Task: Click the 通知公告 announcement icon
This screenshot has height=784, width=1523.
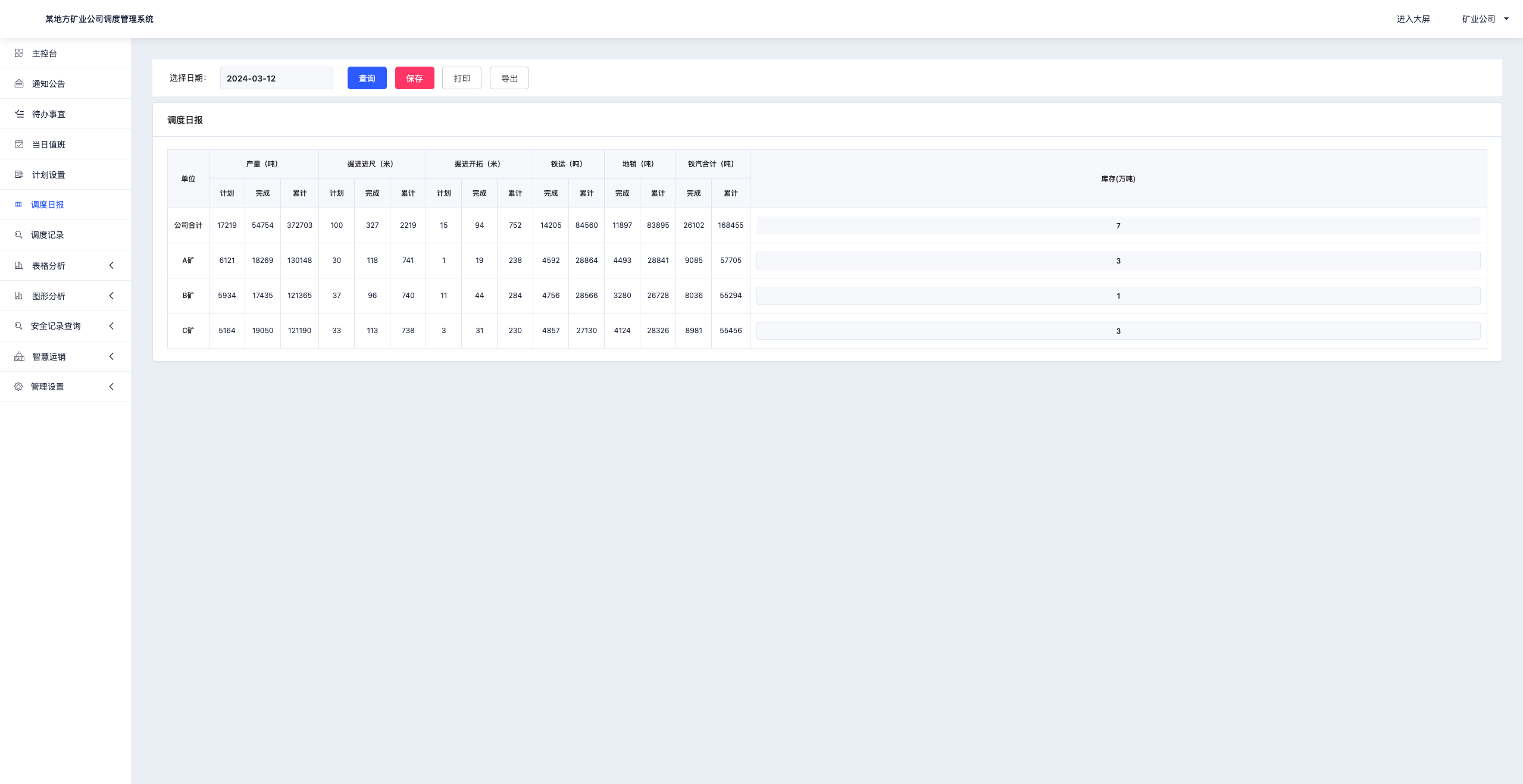Action: (19, 84)
